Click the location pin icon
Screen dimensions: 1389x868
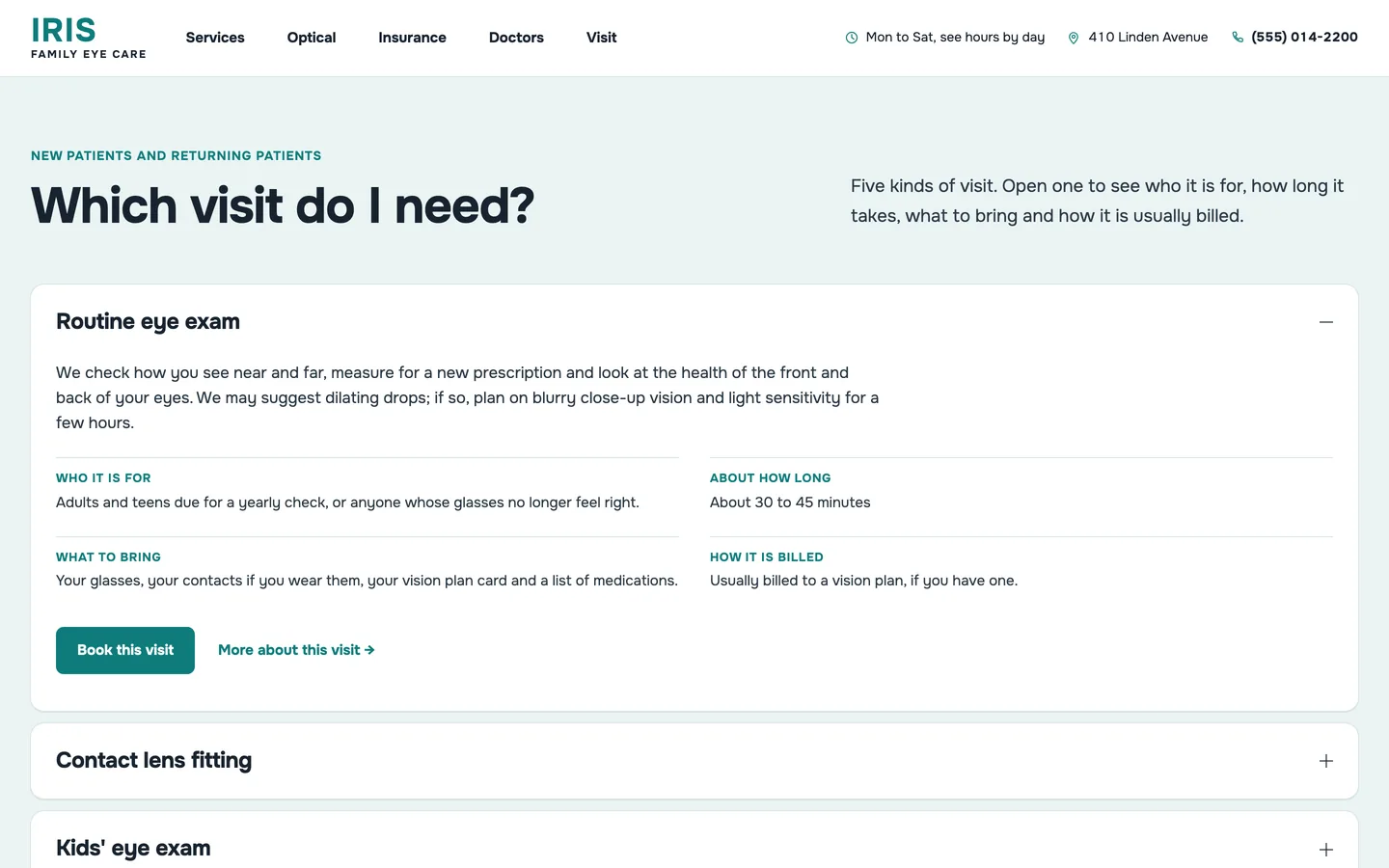(1074, 38)
